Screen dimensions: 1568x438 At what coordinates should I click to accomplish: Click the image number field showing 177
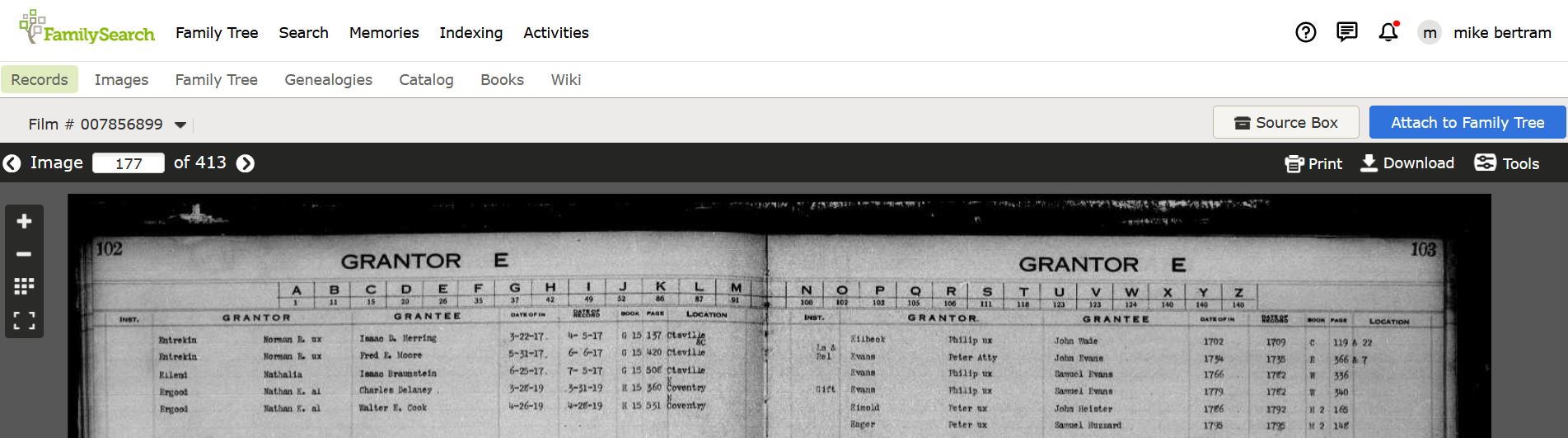[129, 163]
